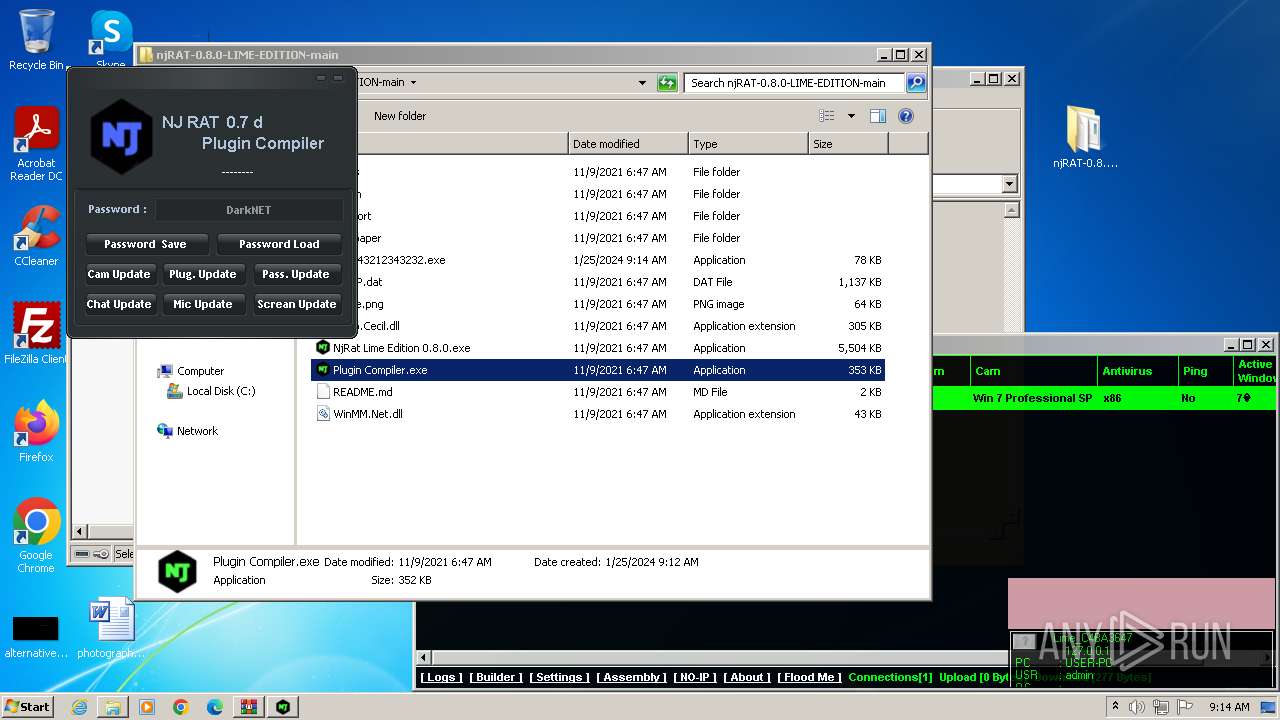The height and width of the screenshot is (720, 1280).
Task: Click the Explorer search go icon
Action: (915, 83)
